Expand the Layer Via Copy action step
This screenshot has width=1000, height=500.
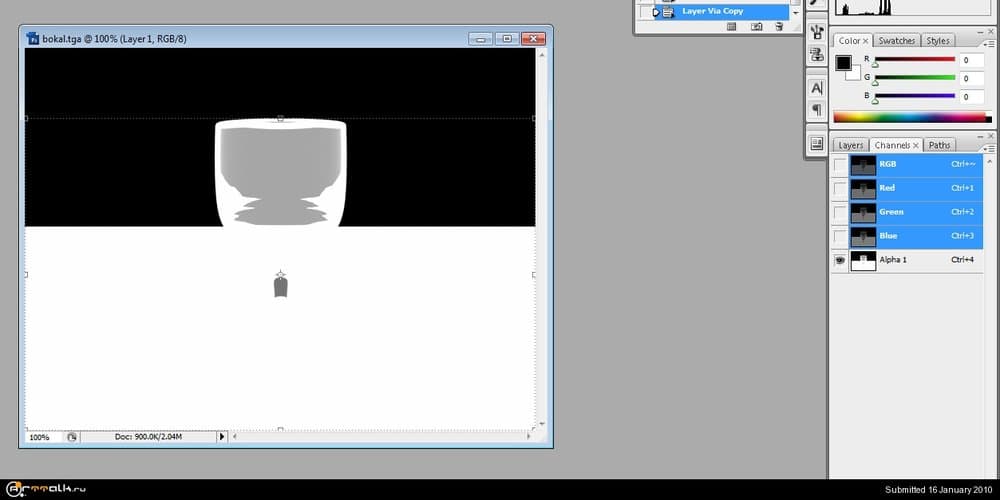coord(656,12)
